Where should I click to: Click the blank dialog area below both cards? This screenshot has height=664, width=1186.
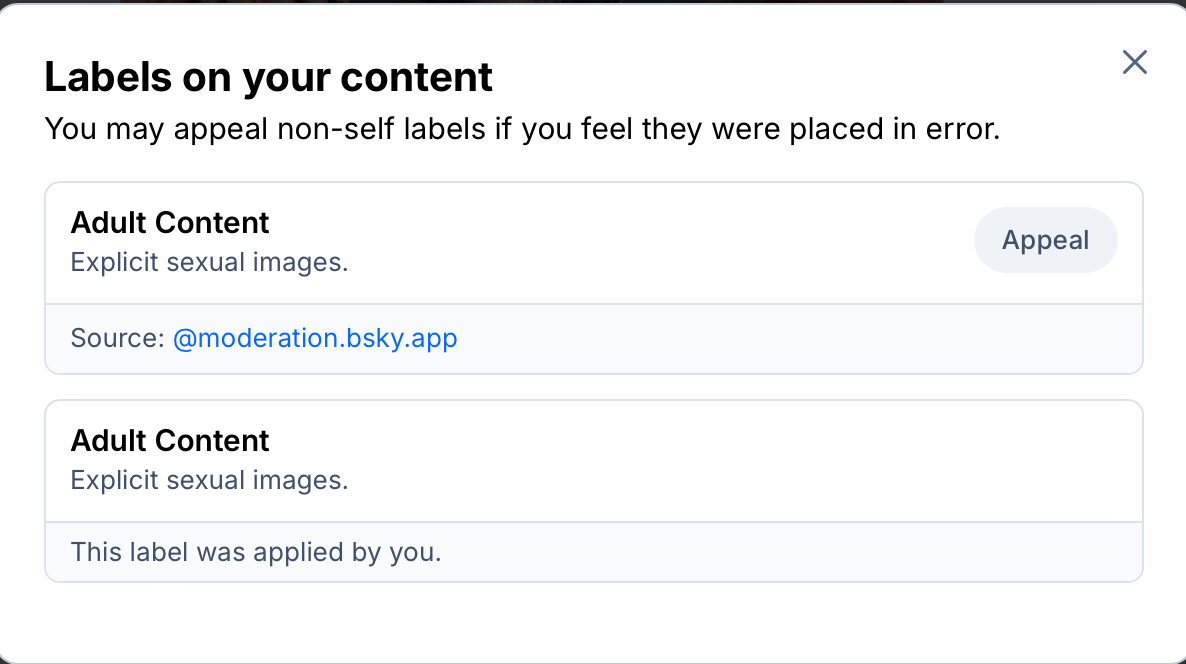pos(593,620)
